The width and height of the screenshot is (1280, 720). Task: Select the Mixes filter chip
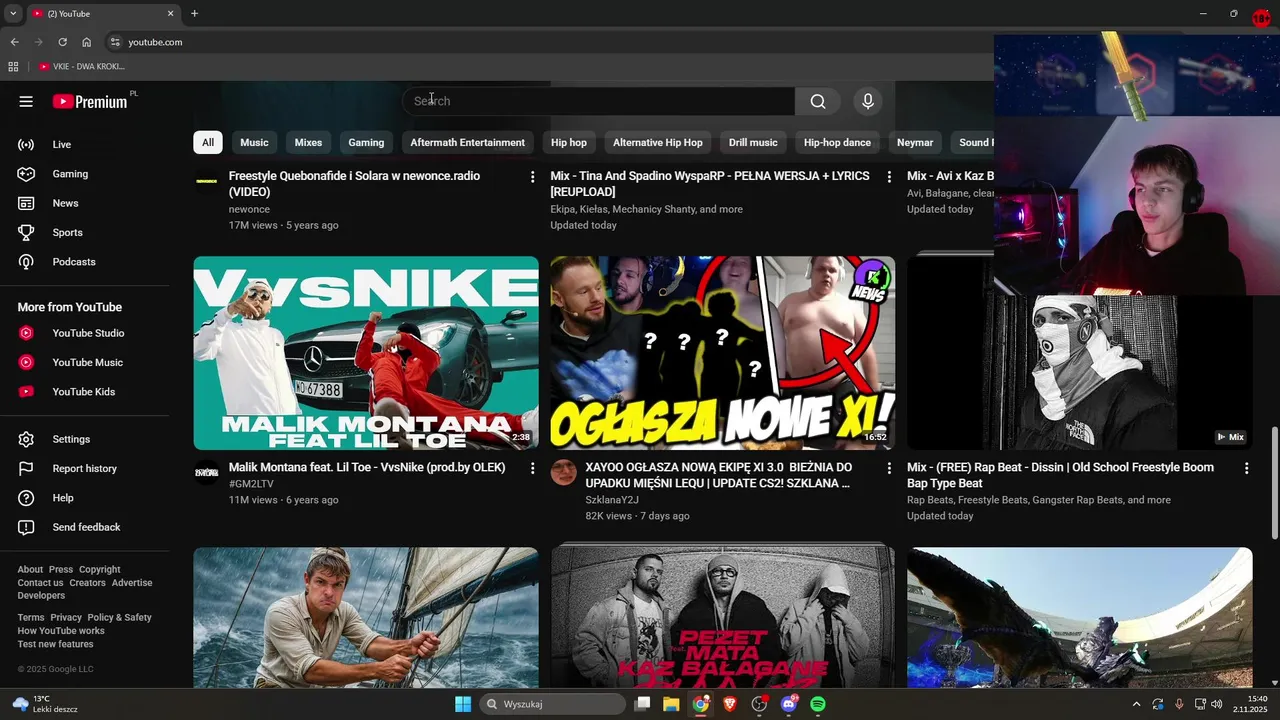point(308,143)
